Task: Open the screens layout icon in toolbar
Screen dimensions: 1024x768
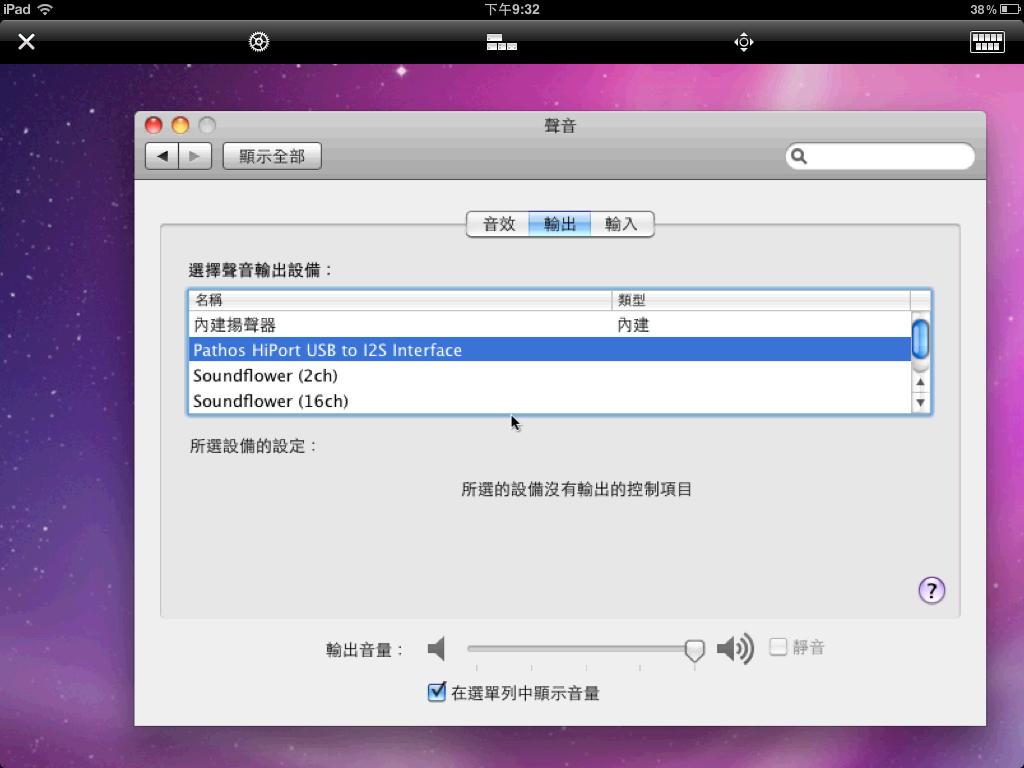Action: (502, 42)
